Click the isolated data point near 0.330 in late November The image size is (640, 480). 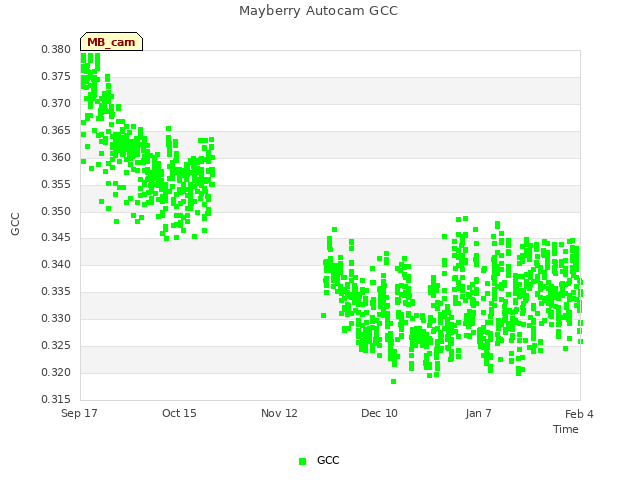tap(324, 316)
